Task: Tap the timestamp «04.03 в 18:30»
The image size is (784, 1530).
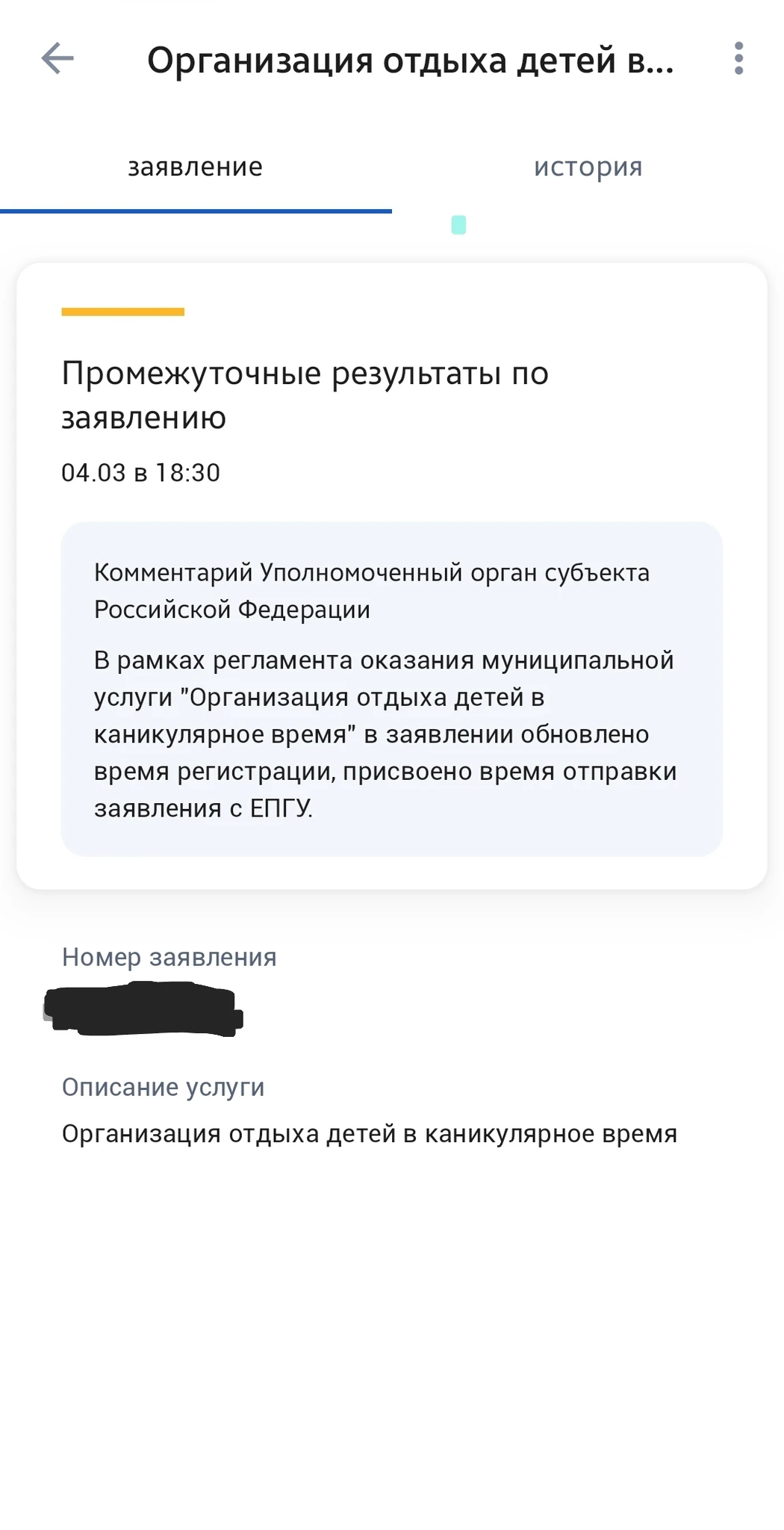Action: pyautogui.click(x=140, y=473)
